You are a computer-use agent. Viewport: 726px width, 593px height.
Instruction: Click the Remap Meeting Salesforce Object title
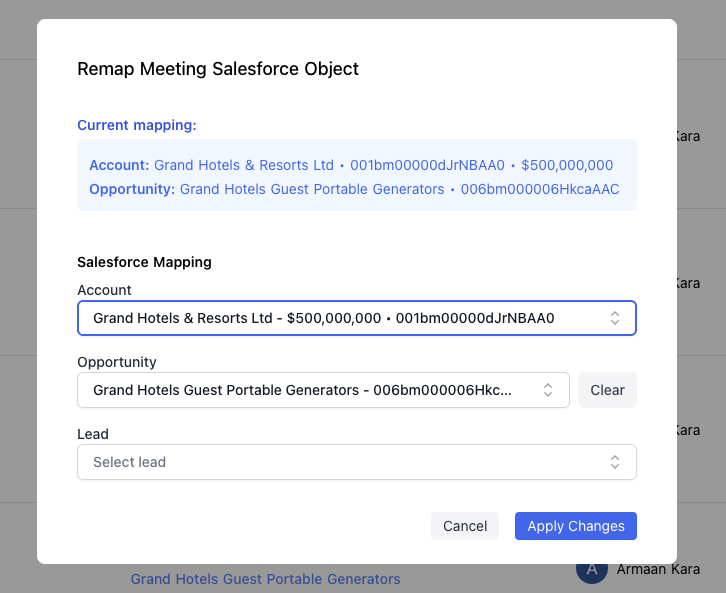point(218,69)
